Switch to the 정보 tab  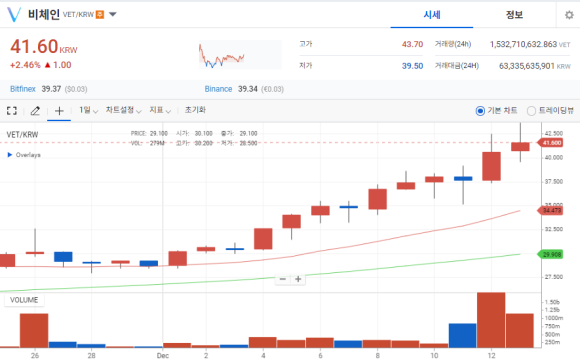tap(514, 15)
